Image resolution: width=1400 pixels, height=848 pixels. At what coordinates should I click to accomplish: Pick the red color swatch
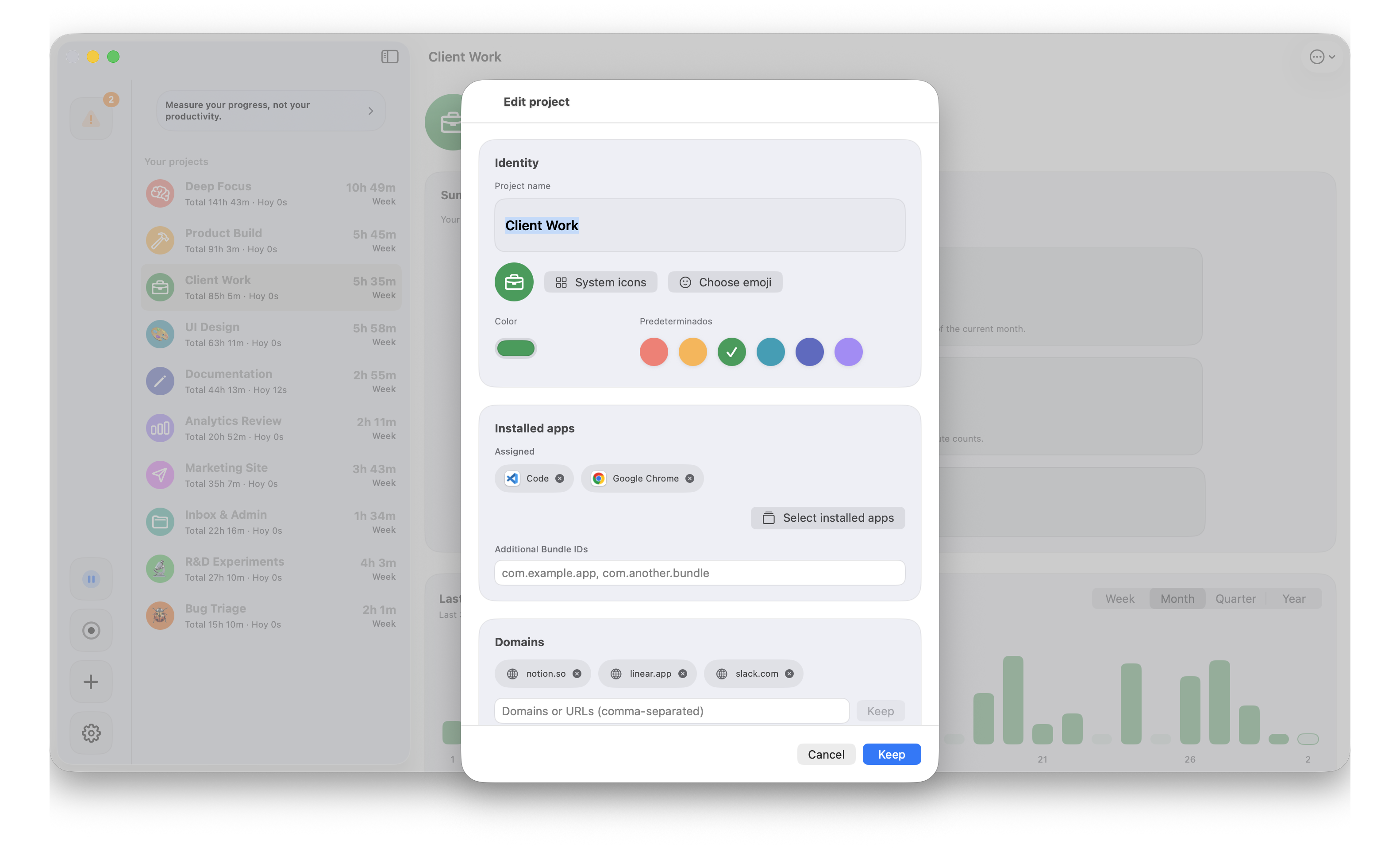tap(654, 352)
